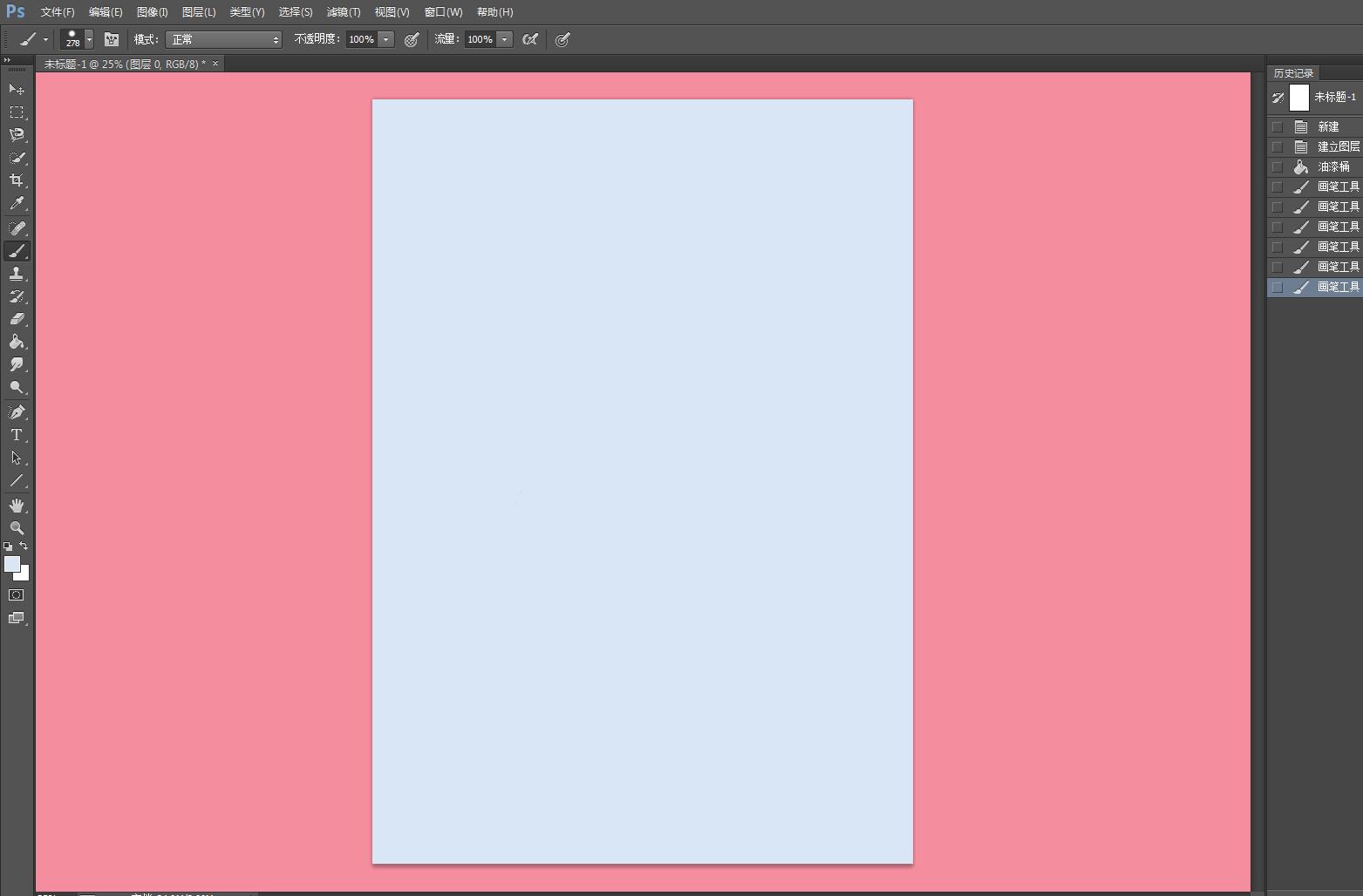
Task: Select the Paint Bucket tool
Action: click(x=17, y=342)
